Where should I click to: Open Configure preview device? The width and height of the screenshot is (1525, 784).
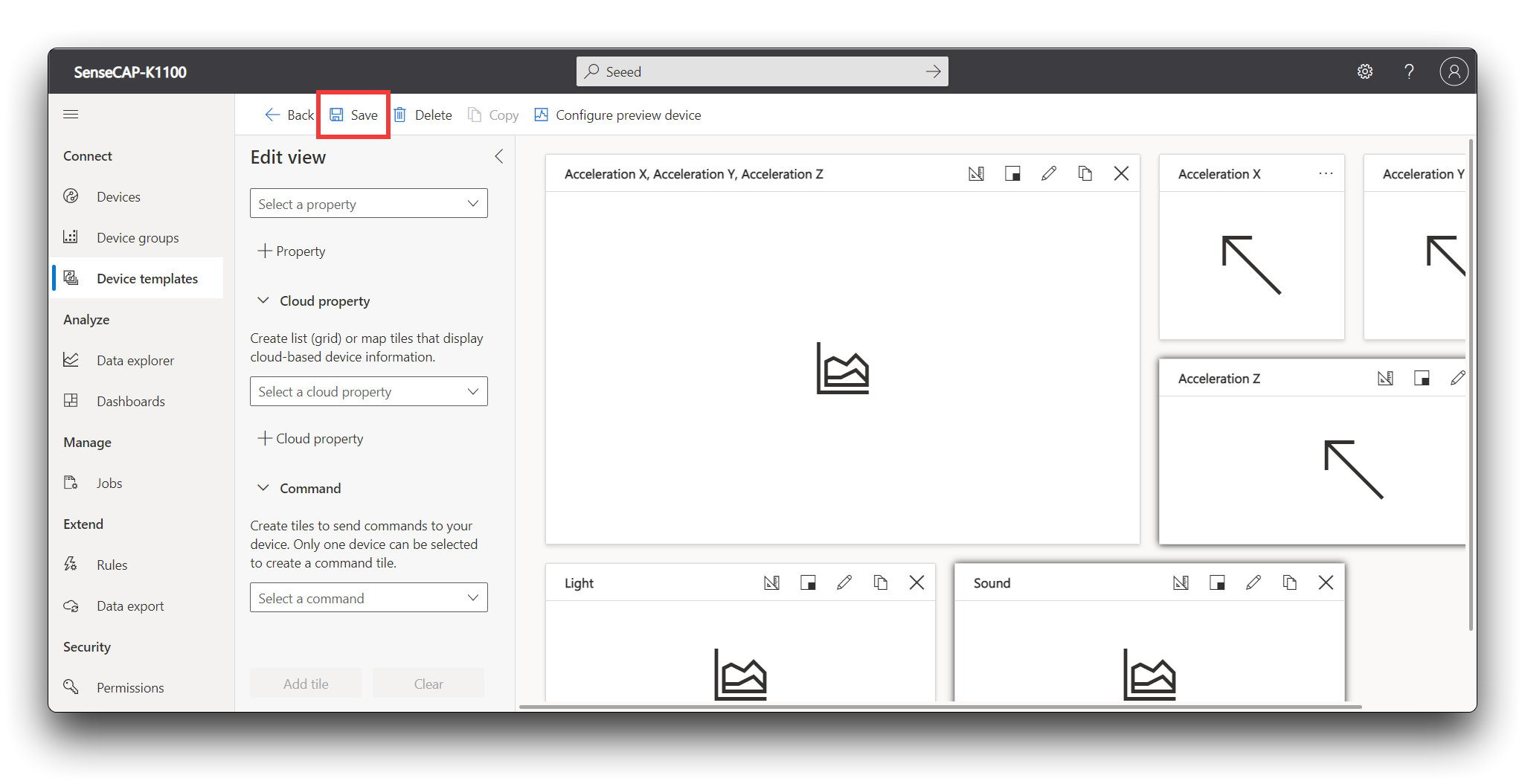click(617, 115)
